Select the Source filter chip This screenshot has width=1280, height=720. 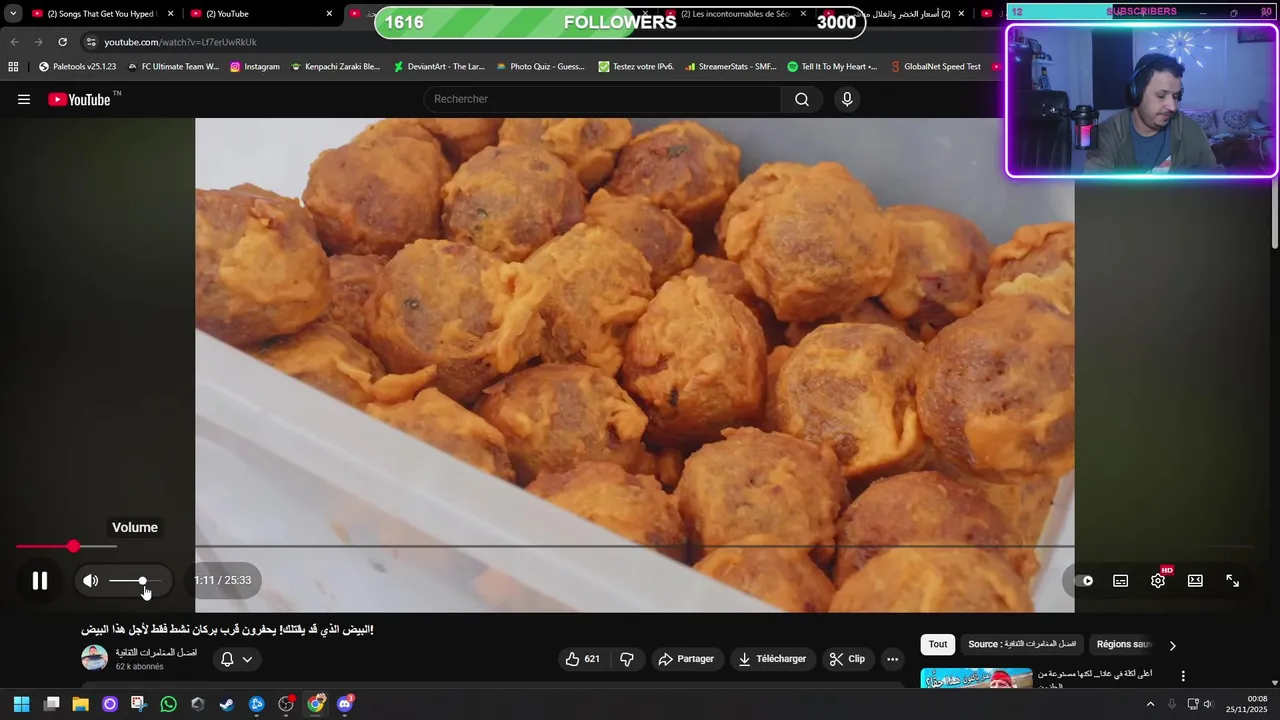(1022, 645)
